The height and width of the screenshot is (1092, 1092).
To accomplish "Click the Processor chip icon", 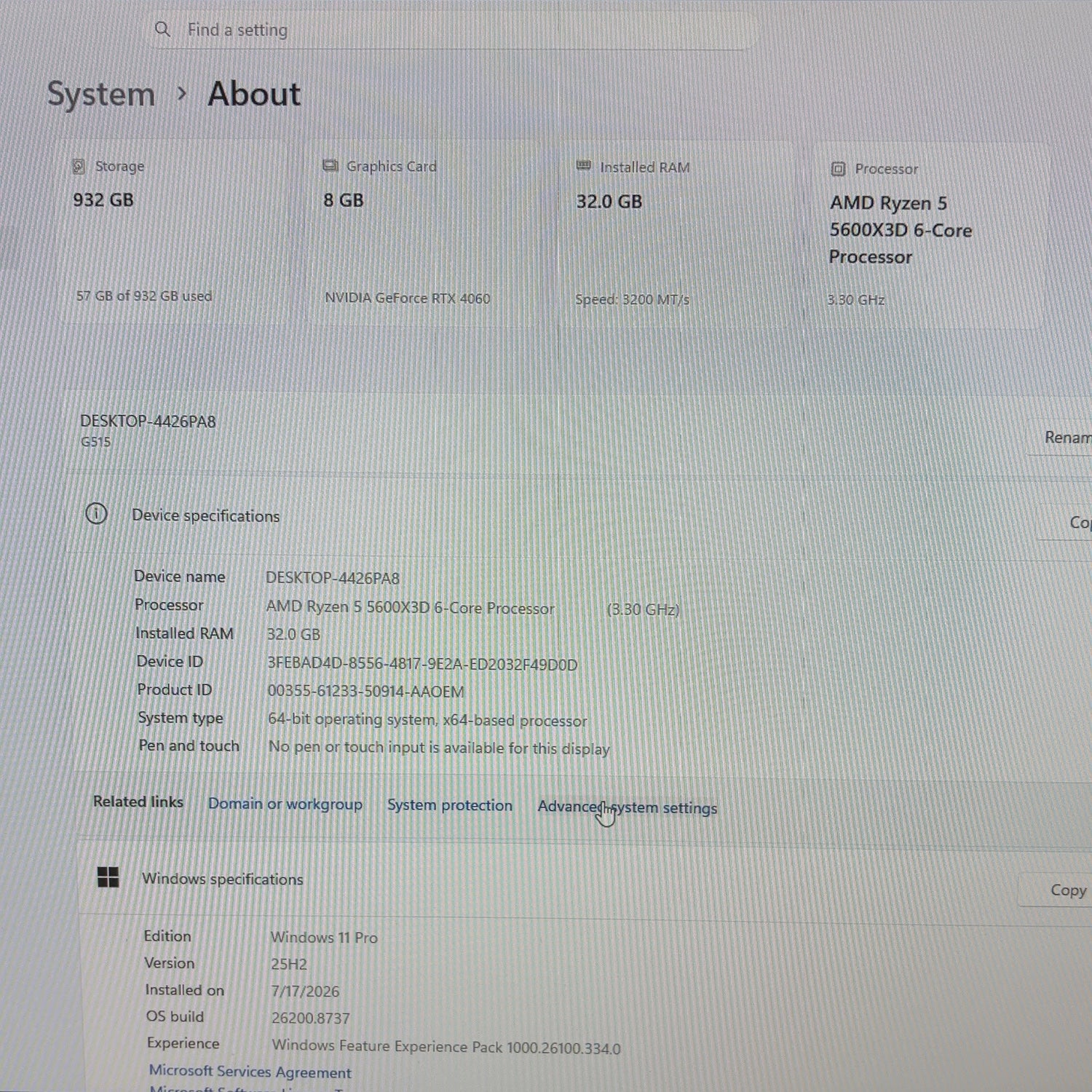I will [x=838, y=169].
